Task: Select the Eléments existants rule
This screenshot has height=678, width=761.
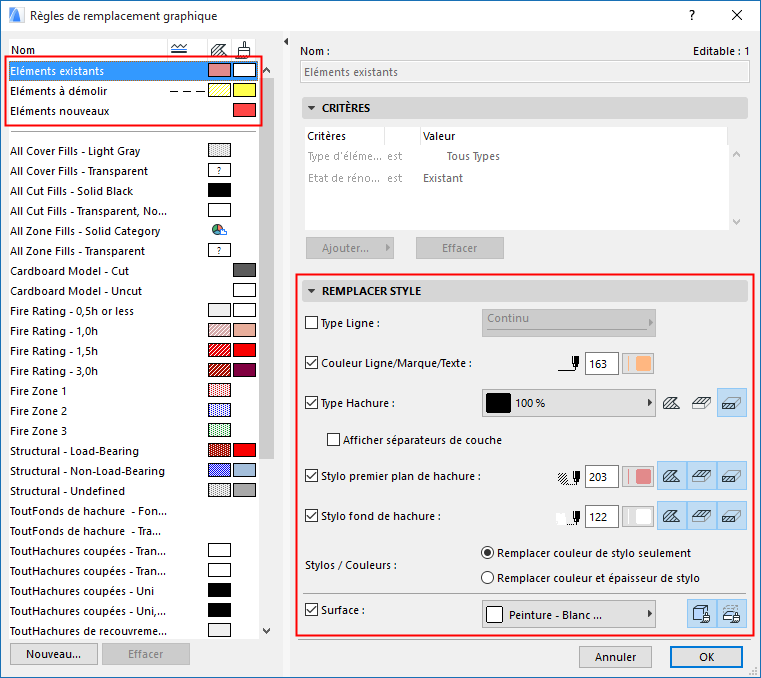Action: 132,71
